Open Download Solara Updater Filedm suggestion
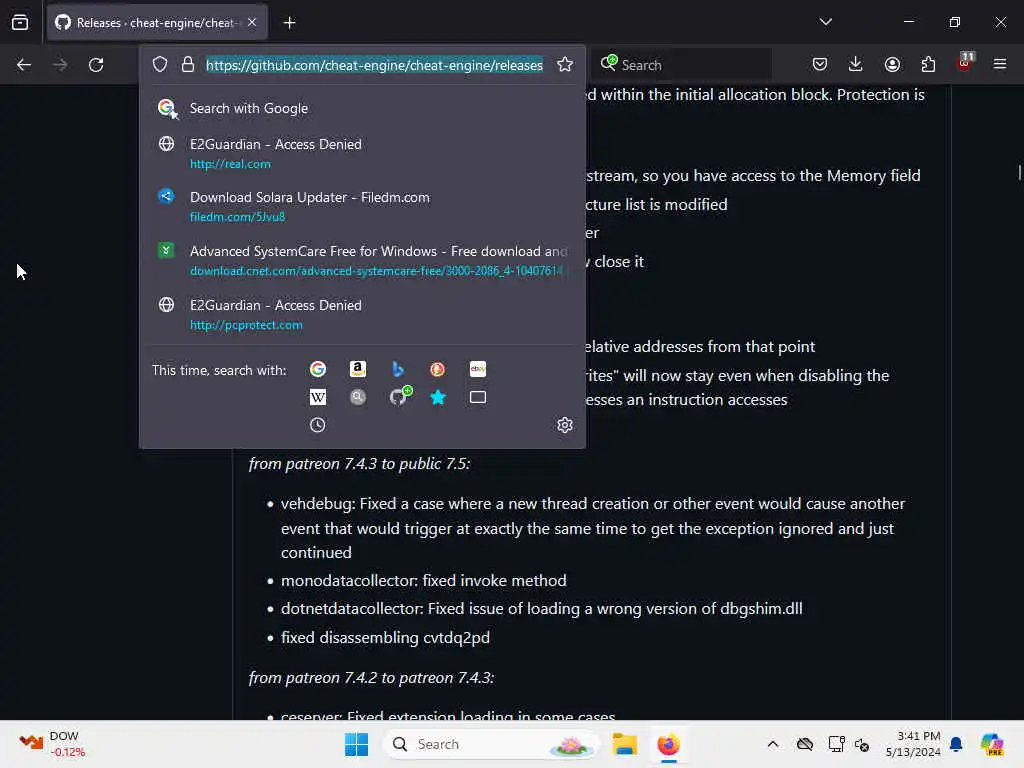The image size is (1024, 768). 362,206
